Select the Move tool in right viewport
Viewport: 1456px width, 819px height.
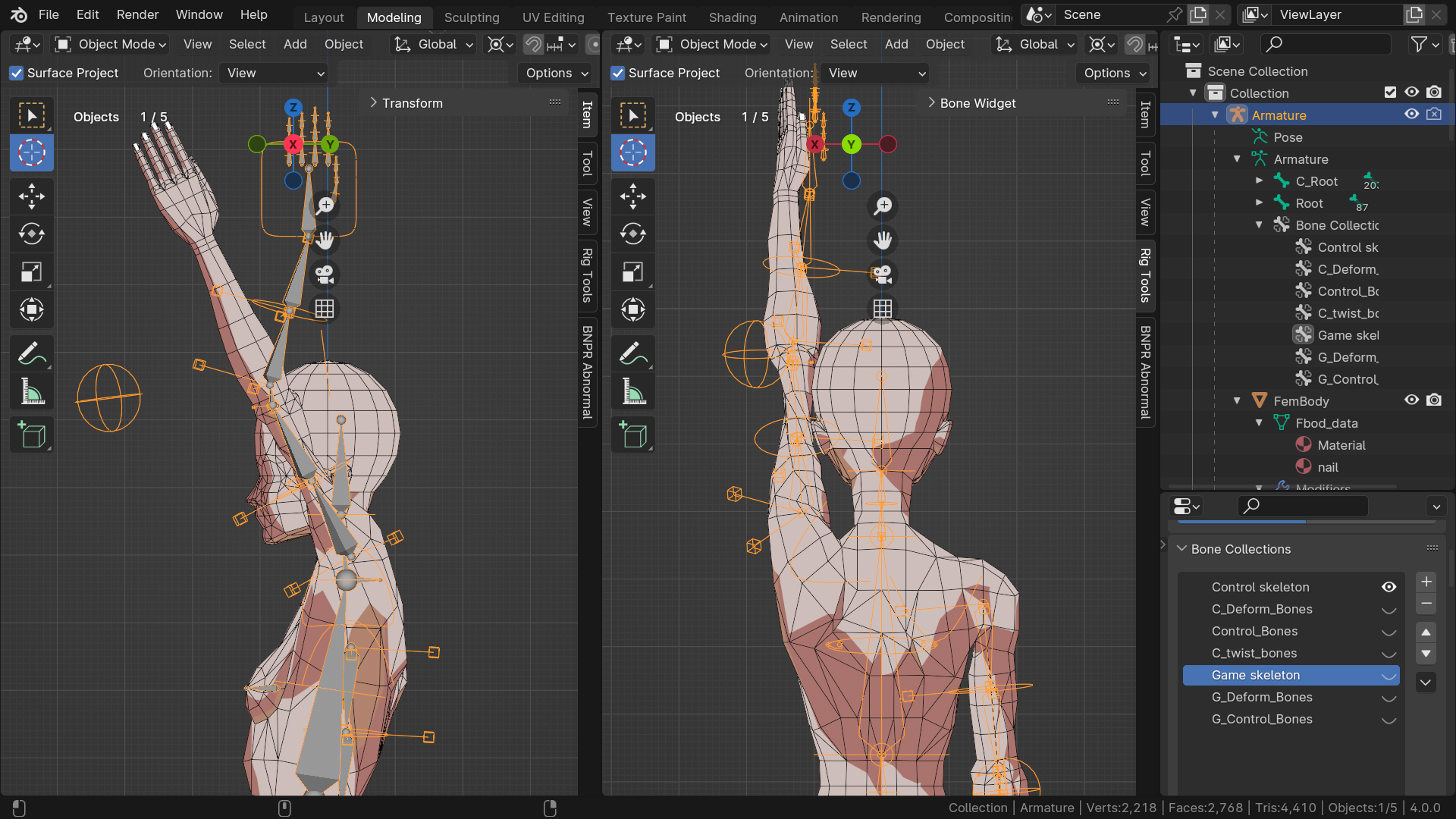coord(633,196)
